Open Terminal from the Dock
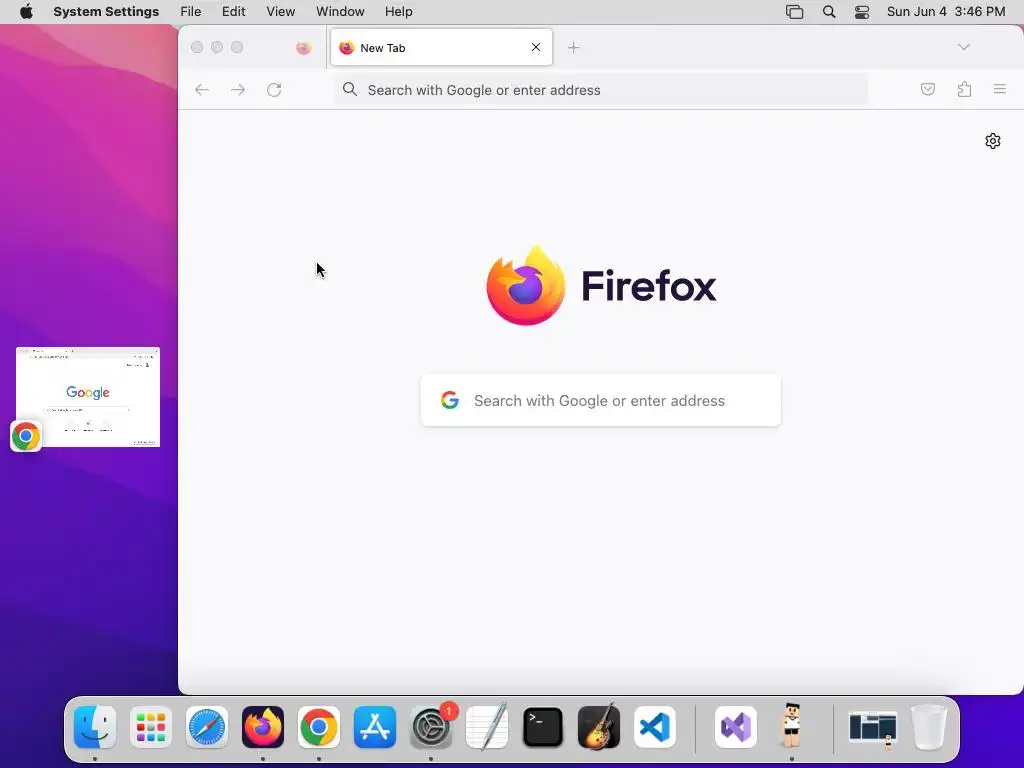This screenshot has width=1024, height=768. pos(543,727)
